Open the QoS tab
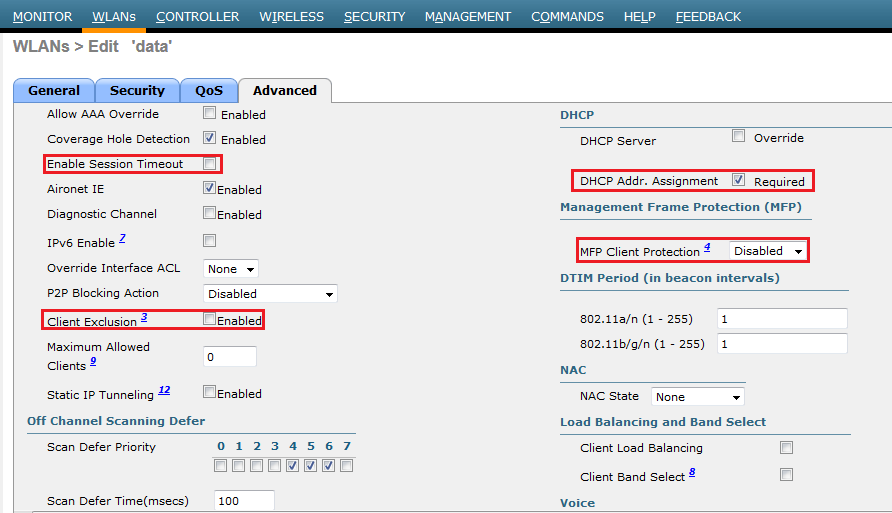This screenshot has width=892, height=513. [x=209, y=90]
